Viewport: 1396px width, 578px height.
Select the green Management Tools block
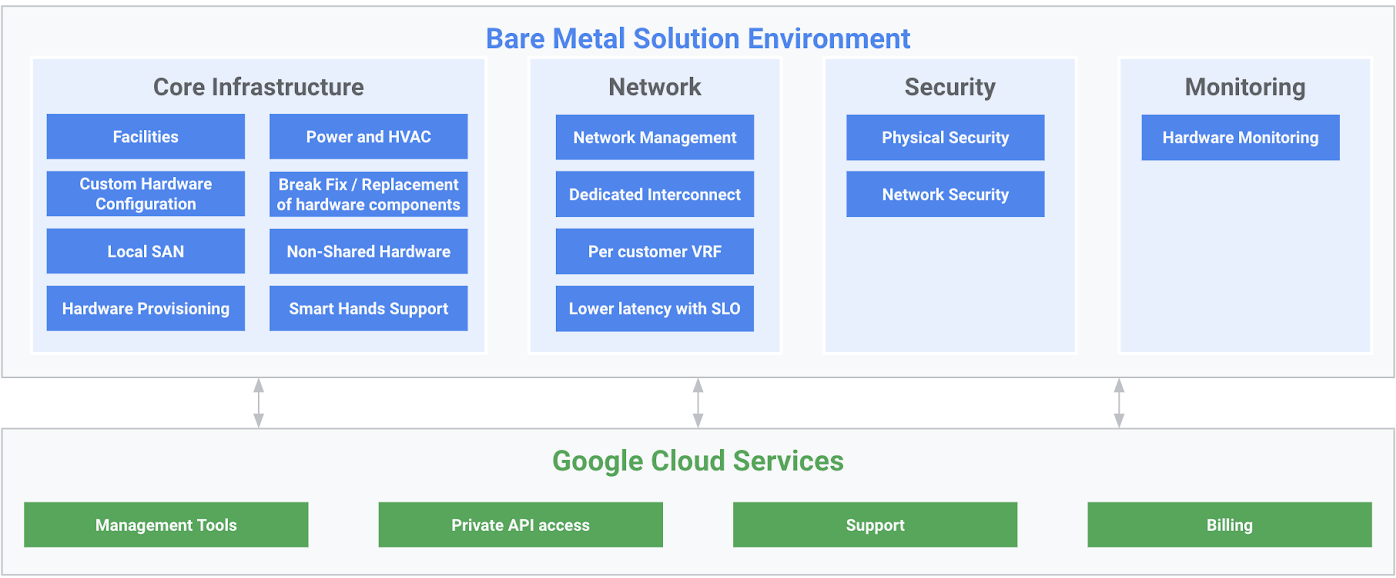166,525
